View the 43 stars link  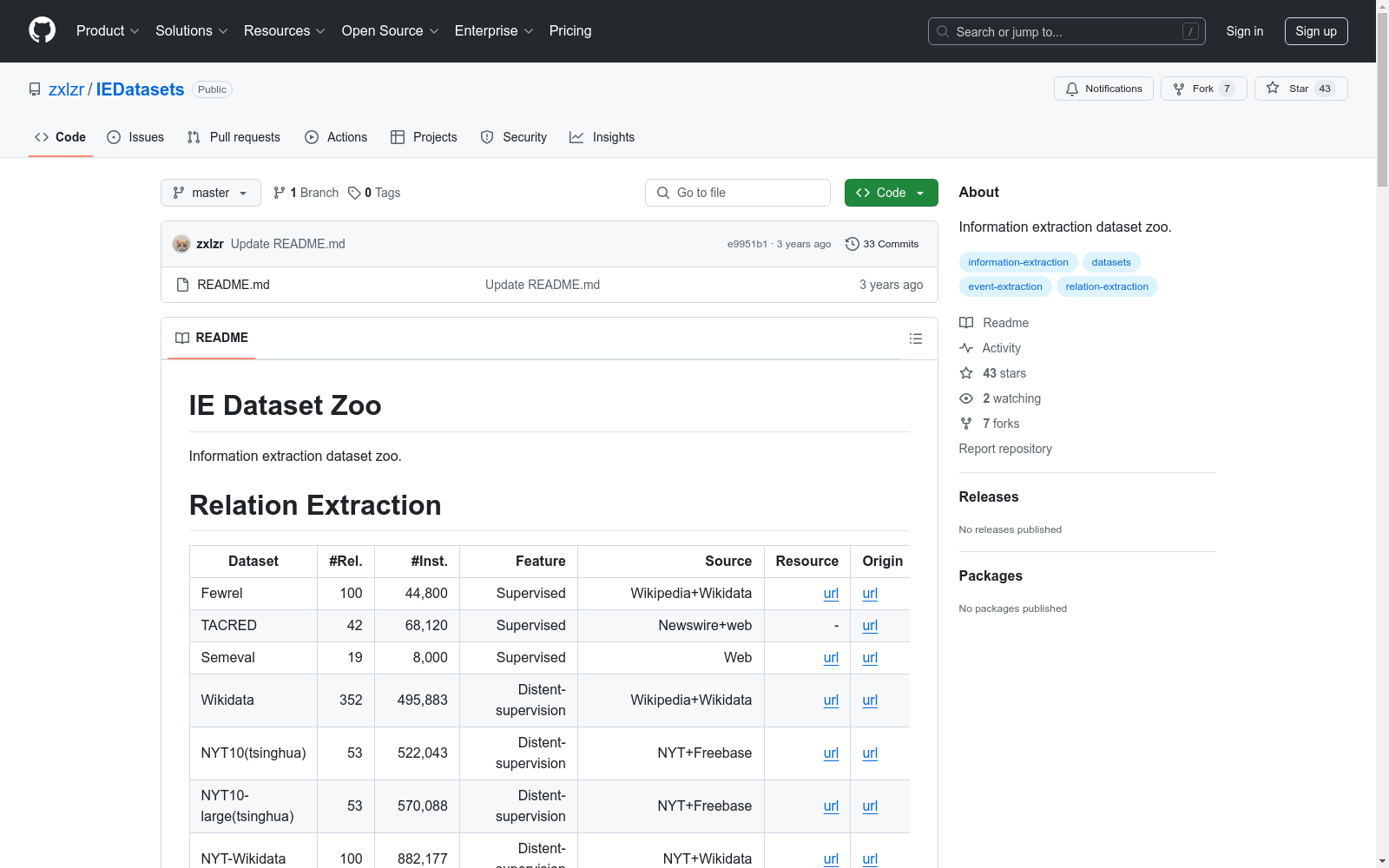click(x=993, y=373)
